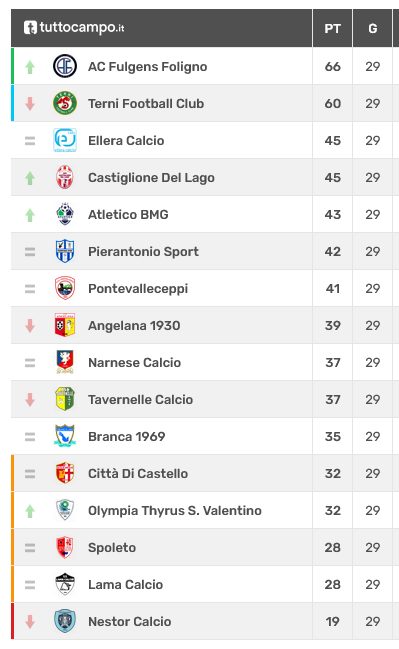Sort the table by PT column header
399x649 pixels.
click(332, 28)
